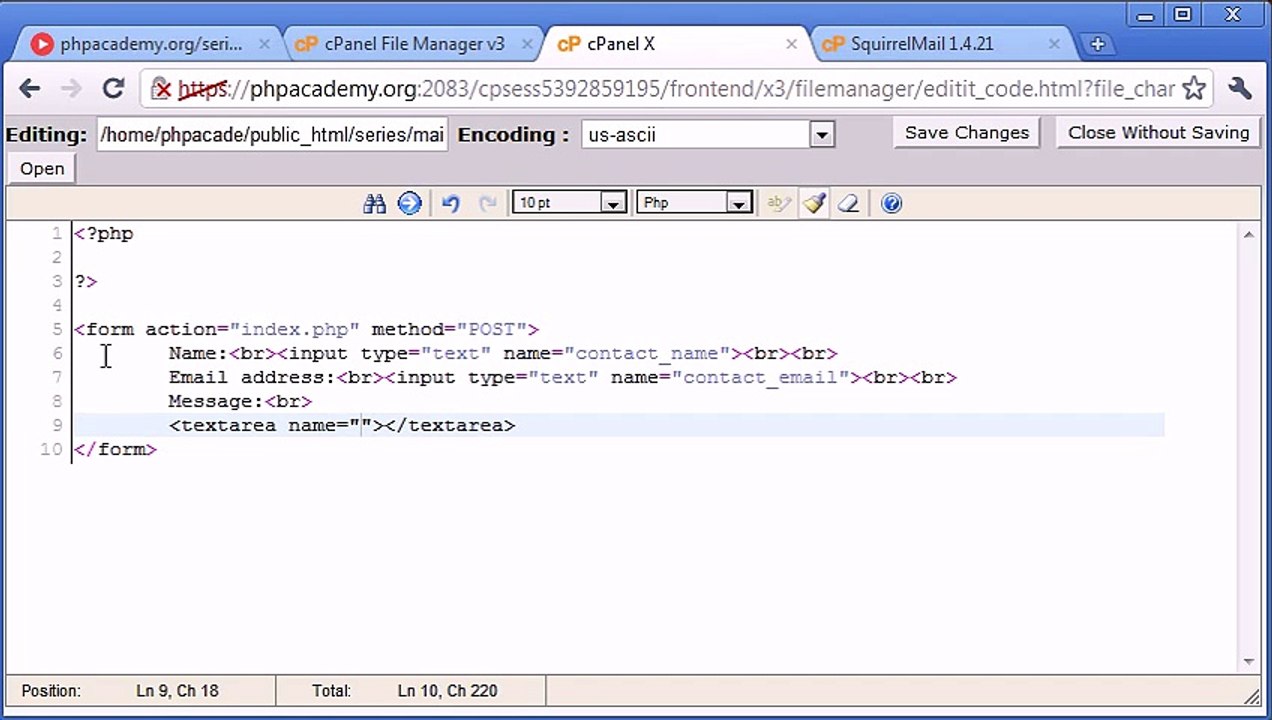
Task: Open the editor help question icon
Action: point(891,203)
